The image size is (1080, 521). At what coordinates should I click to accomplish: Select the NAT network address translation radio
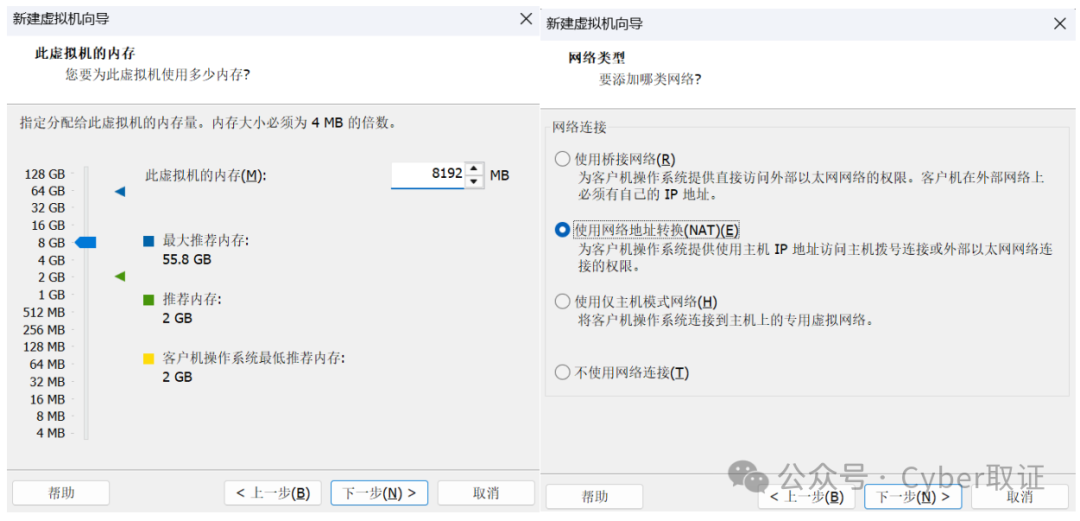[x=562, y=229]
